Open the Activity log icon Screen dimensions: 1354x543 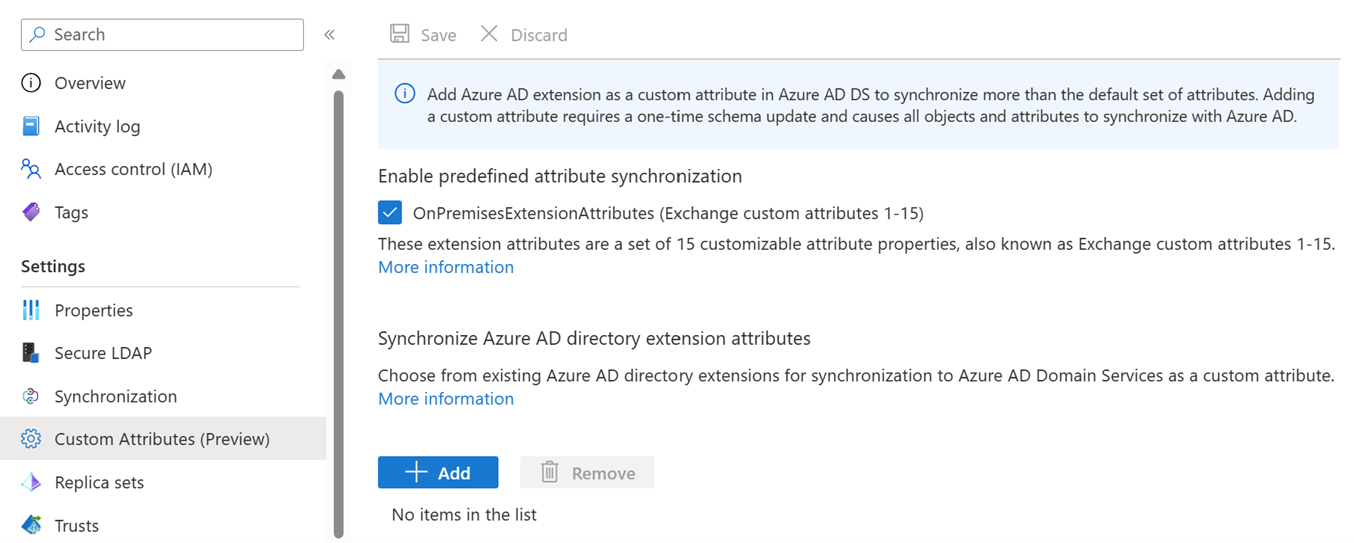point(31,126)
